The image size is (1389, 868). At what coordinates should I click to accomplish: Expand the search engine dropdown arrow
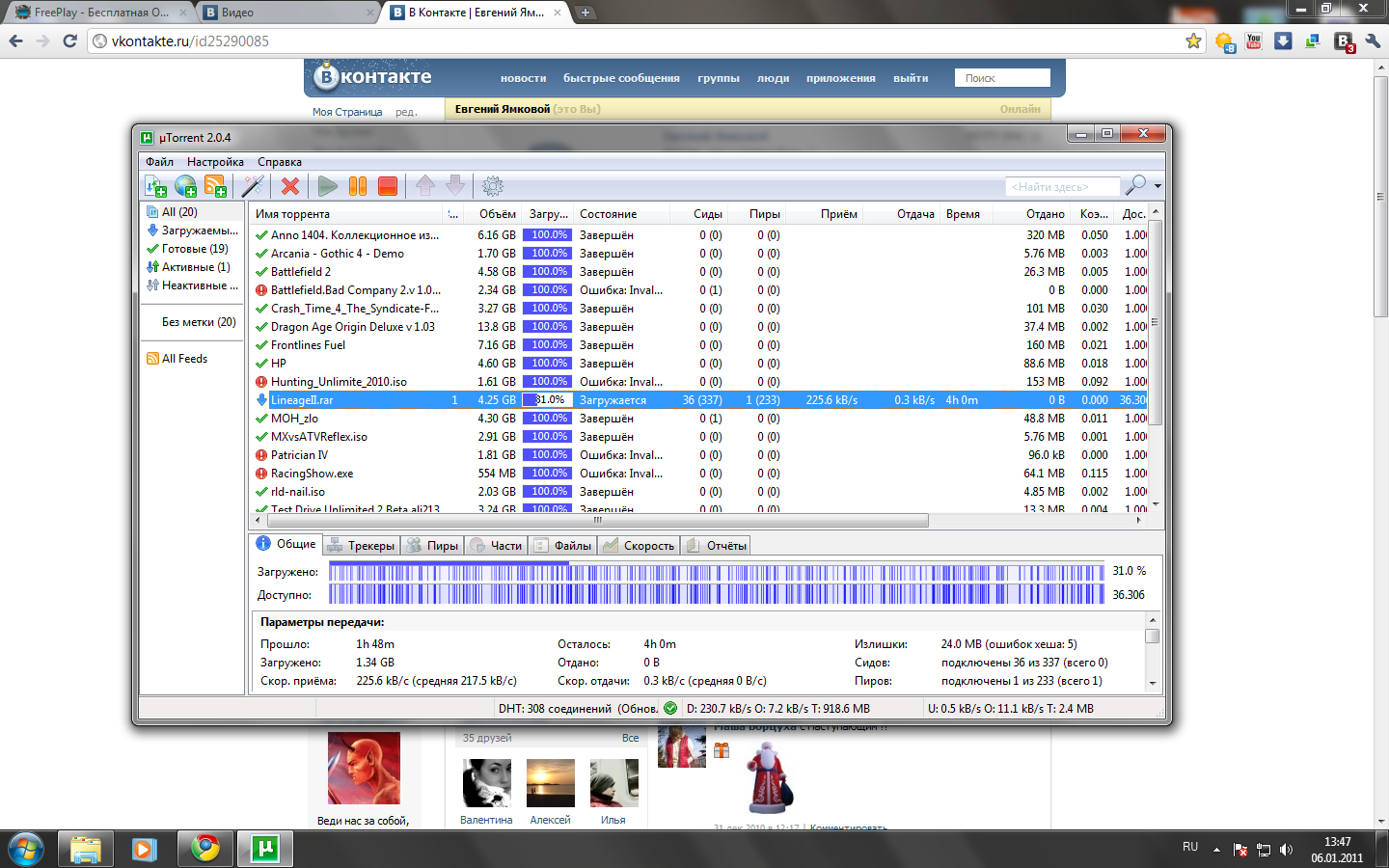coord(1157,186)
